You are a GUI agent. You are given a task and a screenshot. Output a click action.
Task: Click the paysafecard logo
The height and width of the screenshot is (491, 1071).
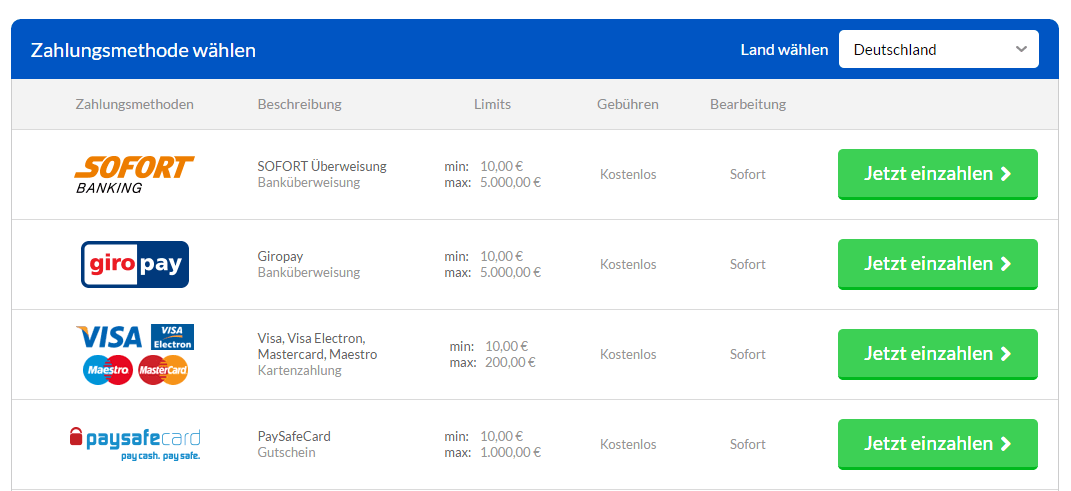point(135,444)
